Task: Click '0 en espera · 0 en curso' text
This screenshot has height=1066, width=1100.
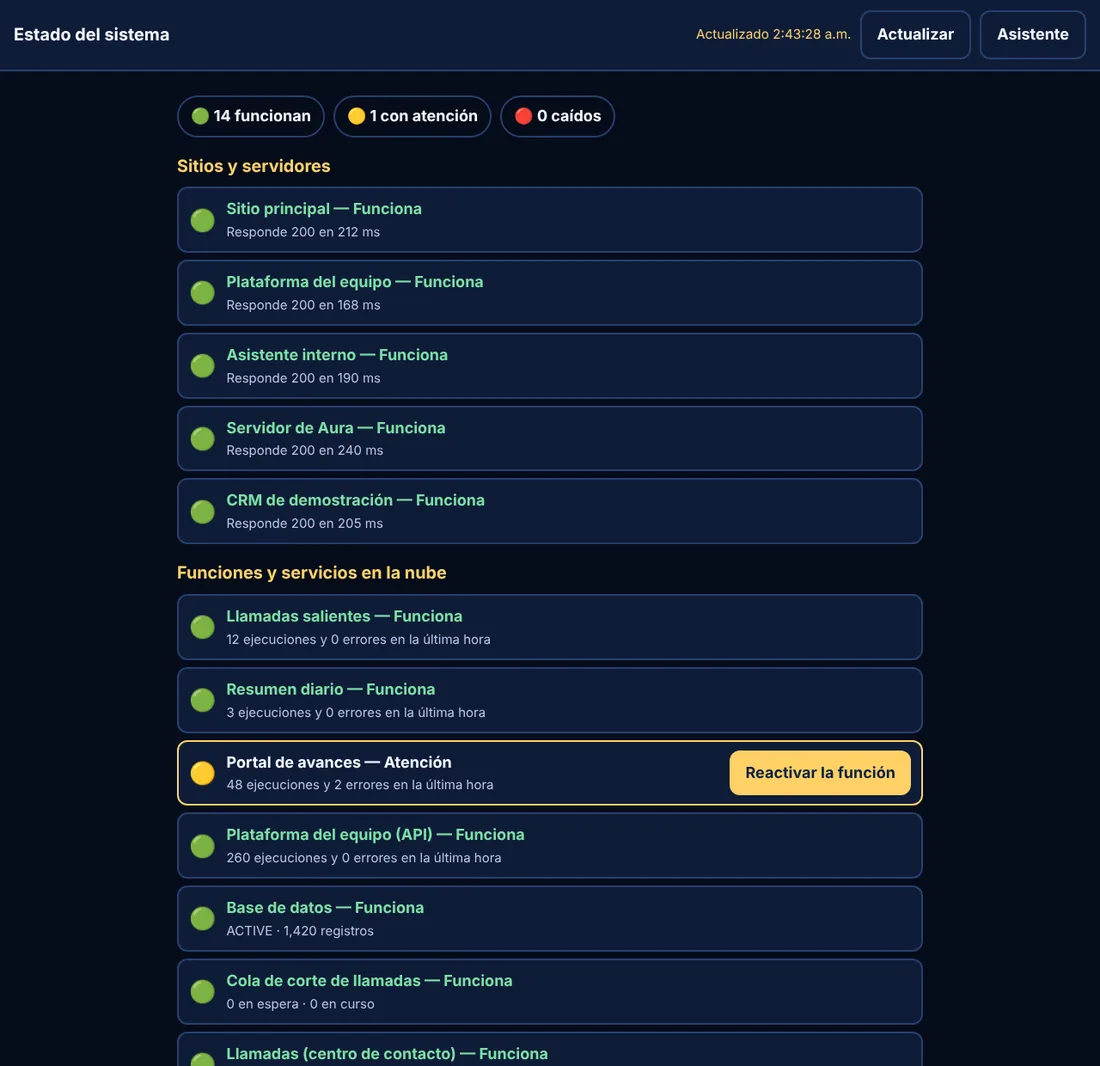Action: (300, 1004)
